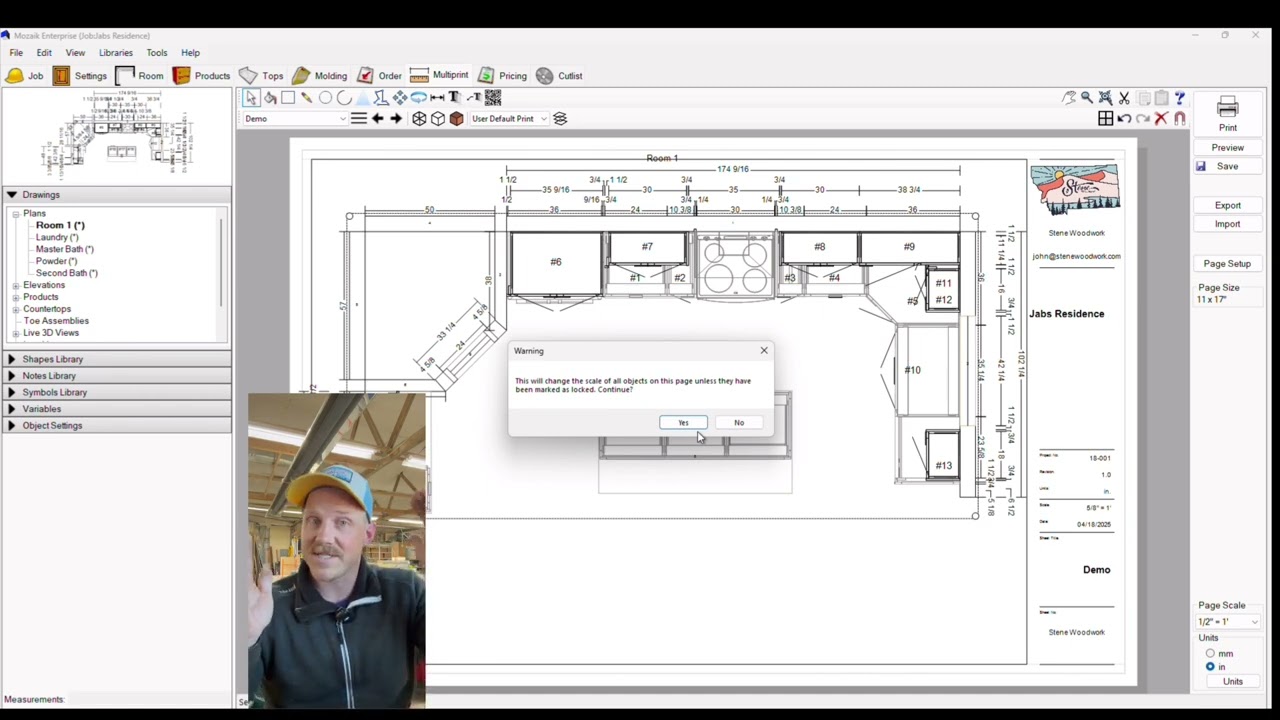
Task: Click the Preview button
Action: click(x=1228, y=148)
